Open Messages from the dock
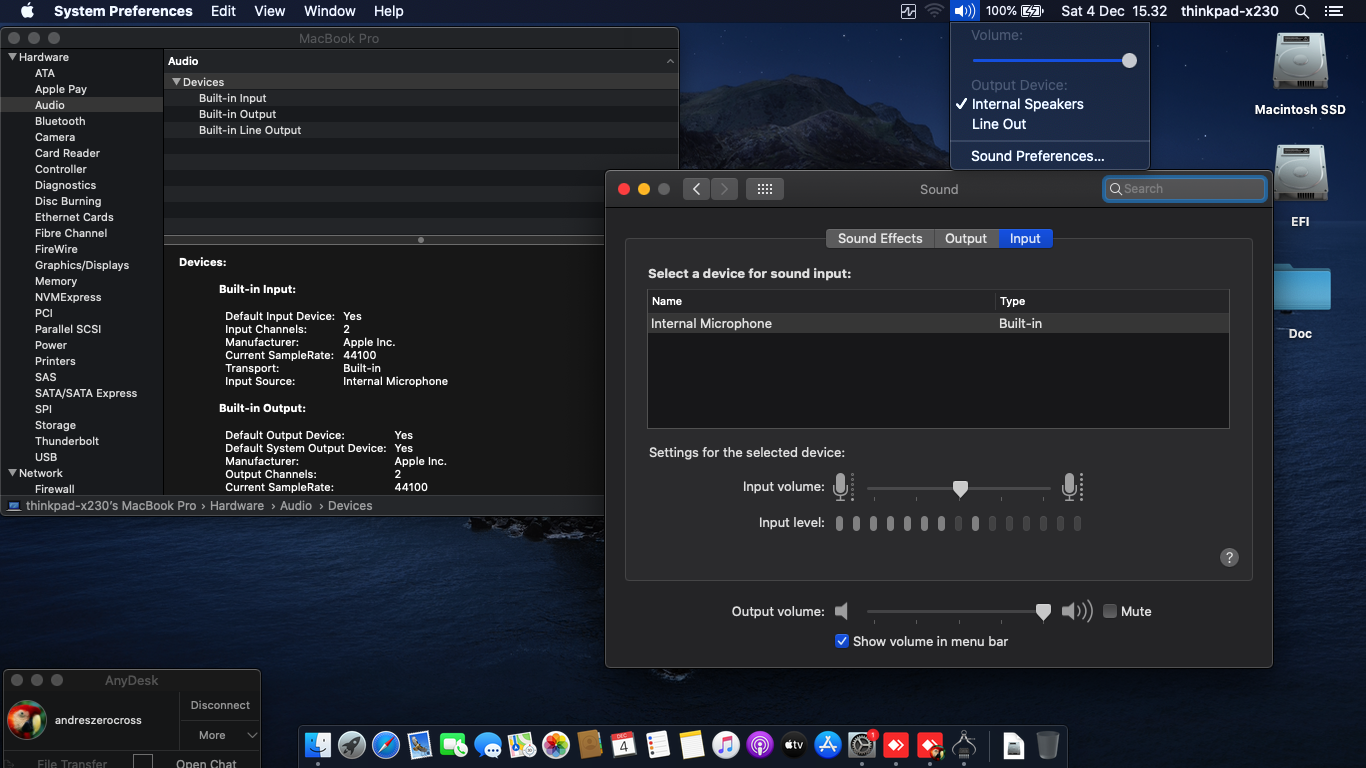The width and height of the screenshot is (1366, 768). click(x=488, y=744)
